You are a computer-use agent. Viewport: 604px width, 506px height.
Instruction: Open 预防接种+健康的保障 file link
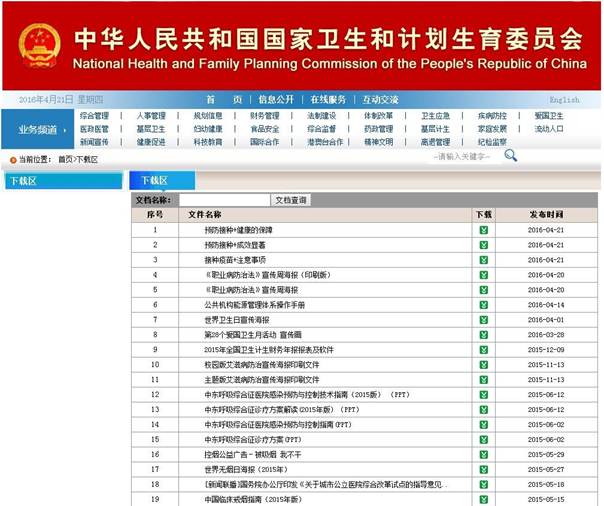pos(238,230)
